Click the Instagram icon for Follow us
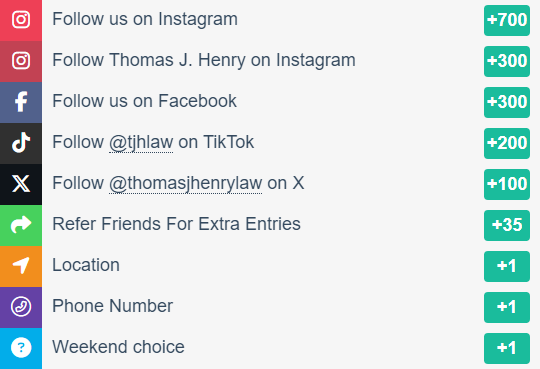 click(x=21, y=19)
